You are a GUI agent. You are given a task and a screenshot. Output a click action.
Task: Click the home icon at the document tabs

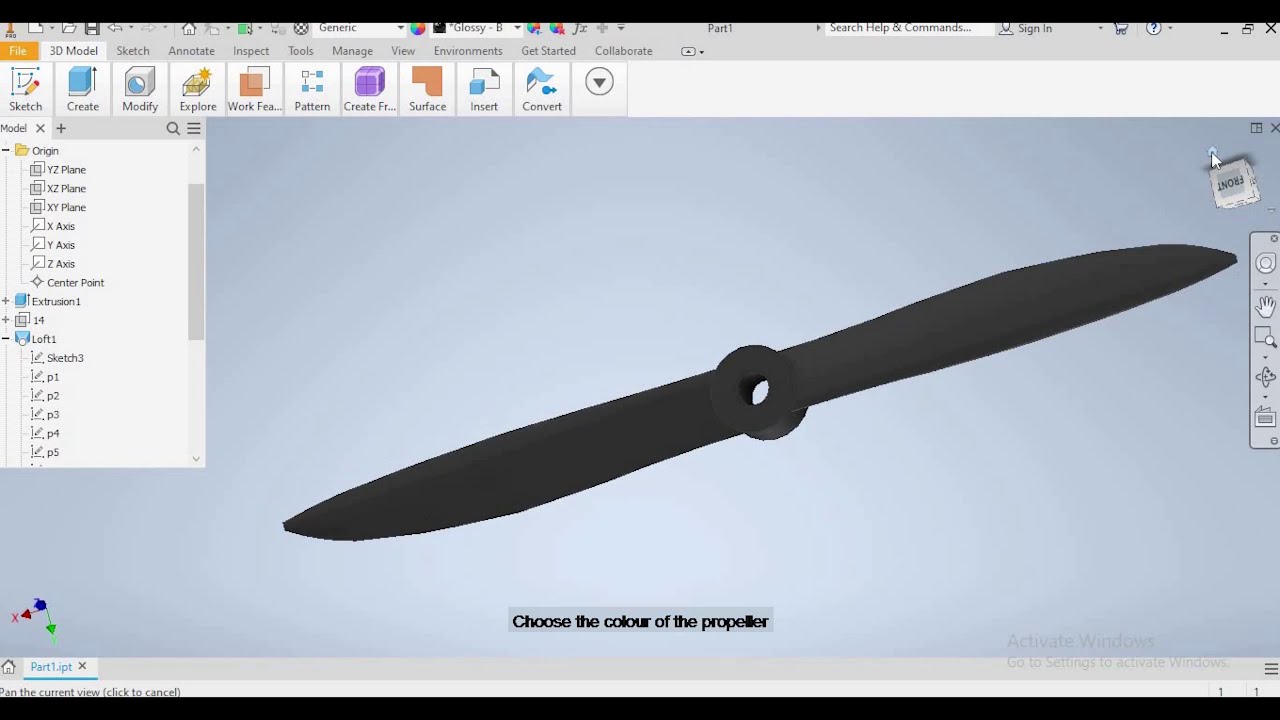tap(9, 667)
